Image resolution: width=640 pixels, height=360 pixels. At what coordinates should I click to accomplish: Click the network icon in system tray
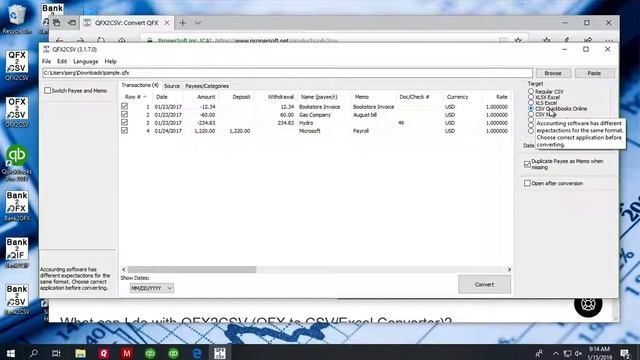pyautogui.click(x=567, y=353)
